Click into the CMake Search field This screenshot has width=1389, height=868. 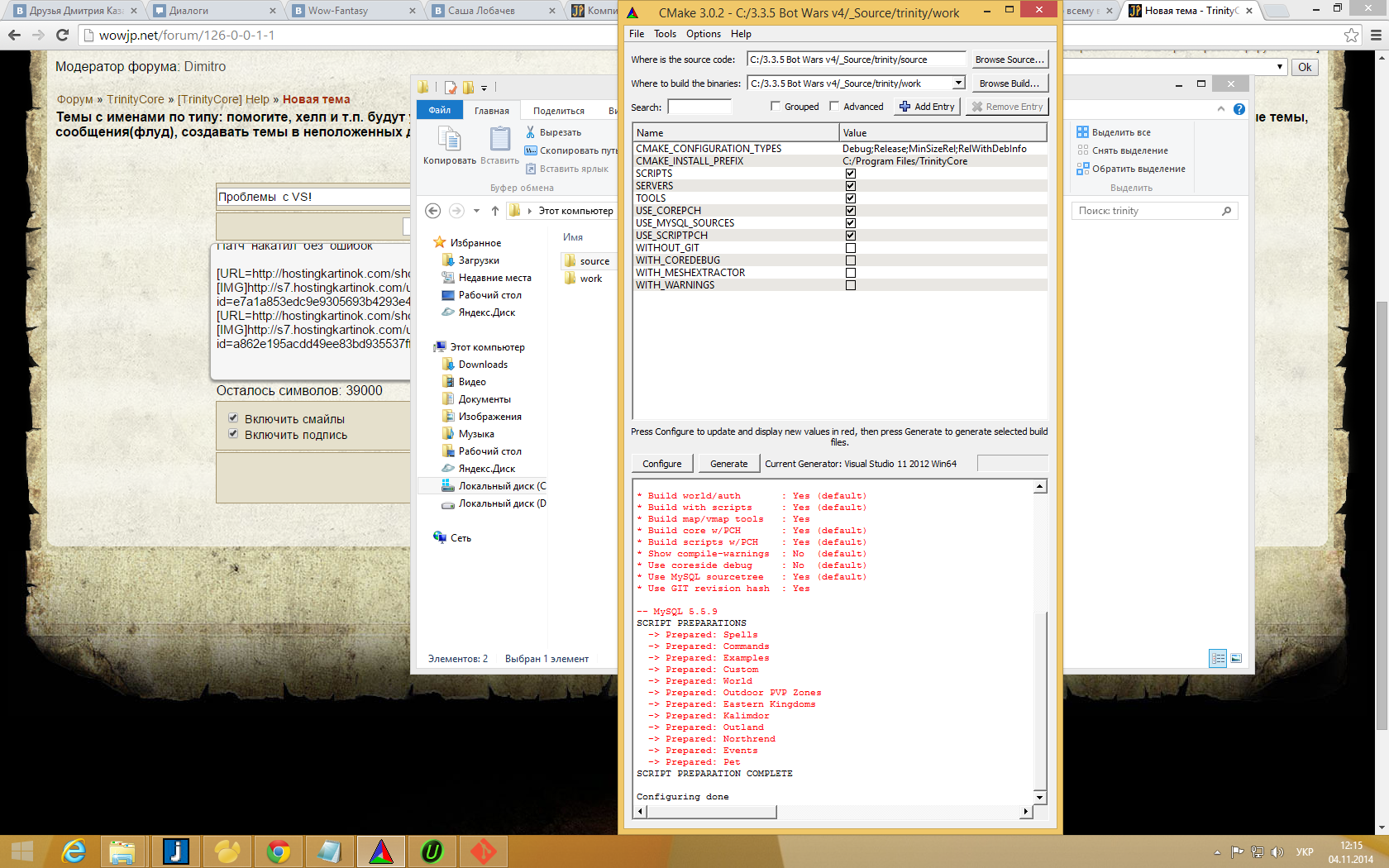699,107
